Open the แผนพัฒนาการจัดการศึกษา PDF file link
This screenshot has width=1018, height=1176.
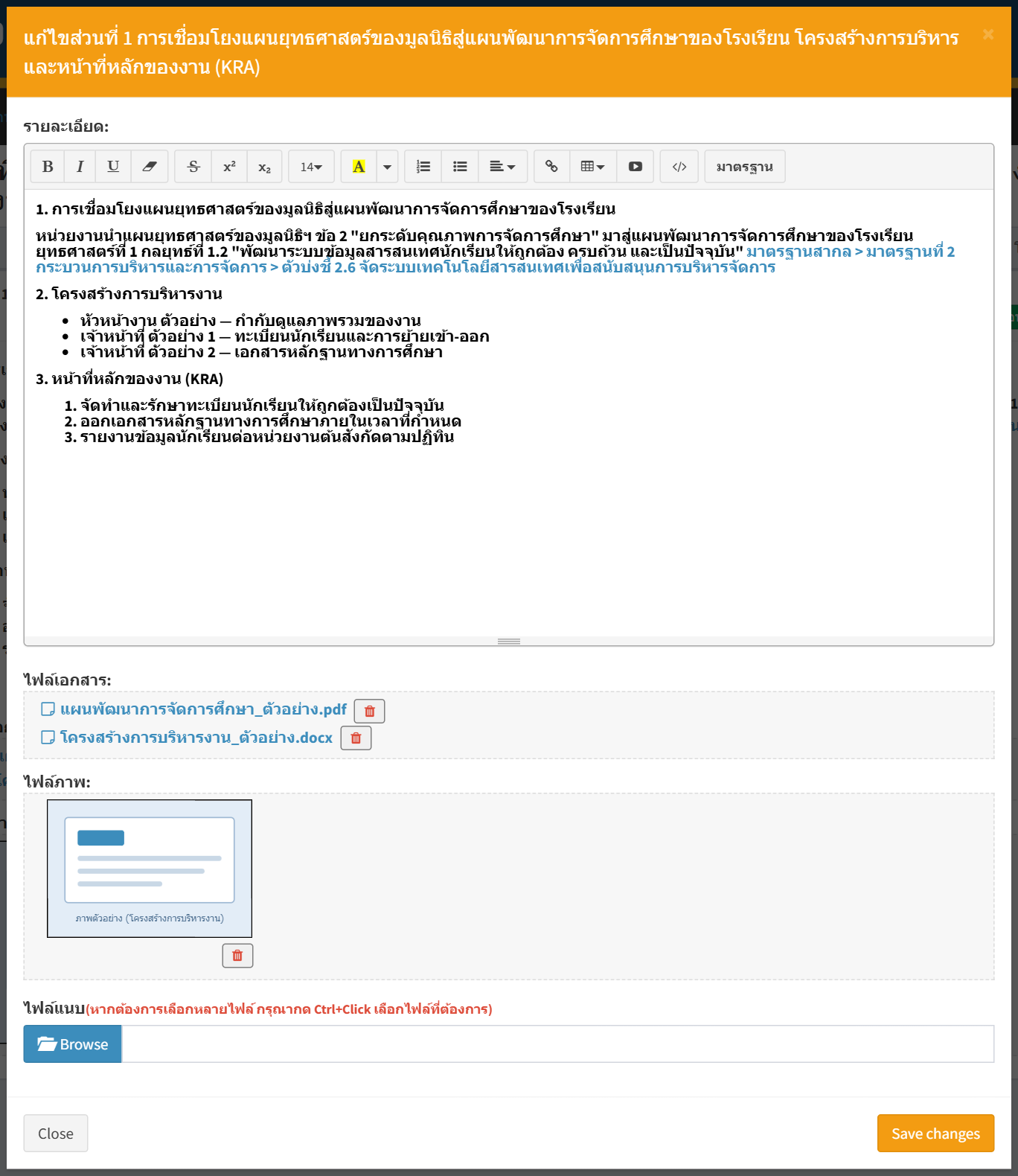pos(203,709)
